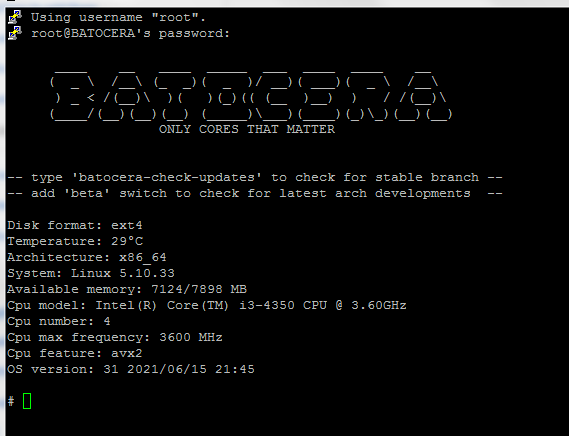Screen dimensions: 569x436
Task: Click the "add 'beta' switch" line
Action: point(255,193)
